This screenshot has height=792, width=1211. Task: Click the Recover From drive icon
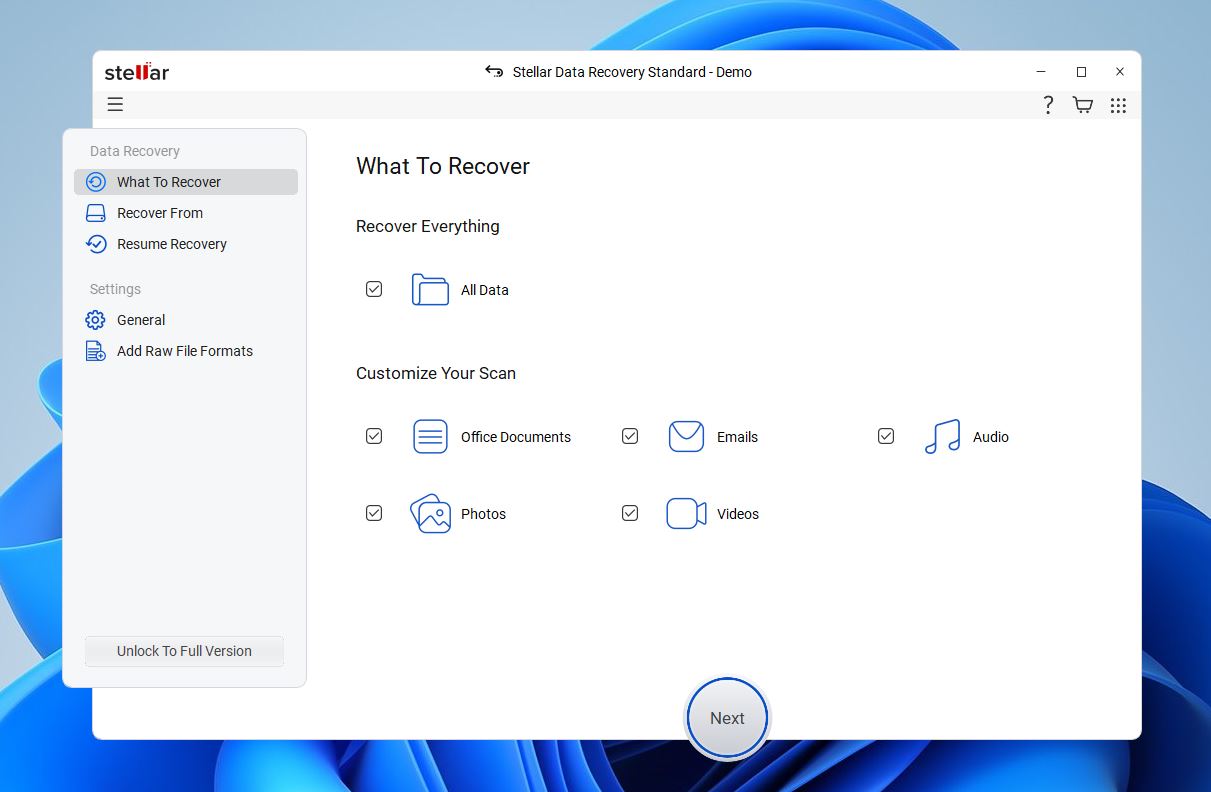pos(96,213)
